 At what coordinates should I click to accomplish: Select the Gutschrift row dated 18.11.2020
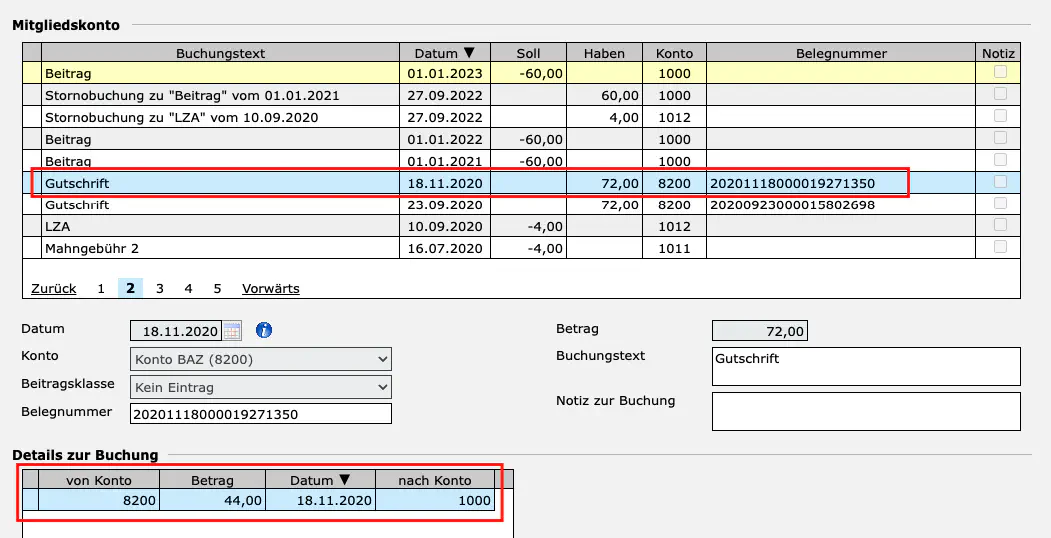point(521,183)
